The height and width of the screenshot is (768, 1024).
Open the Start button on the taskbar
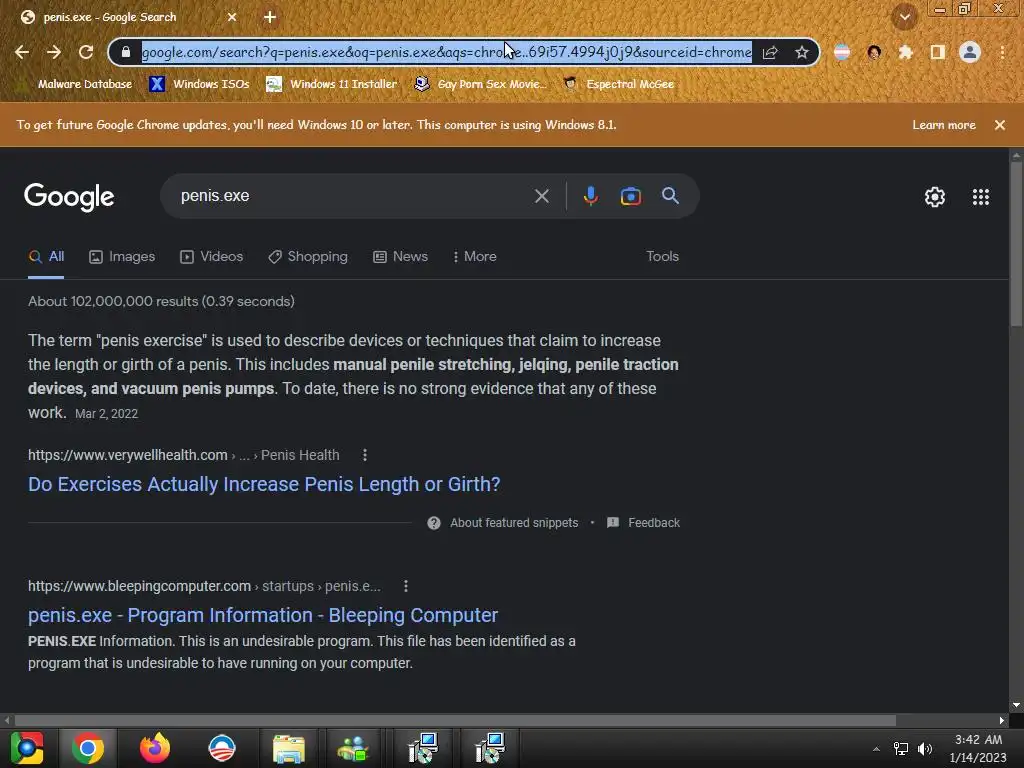tap(27, 748)
